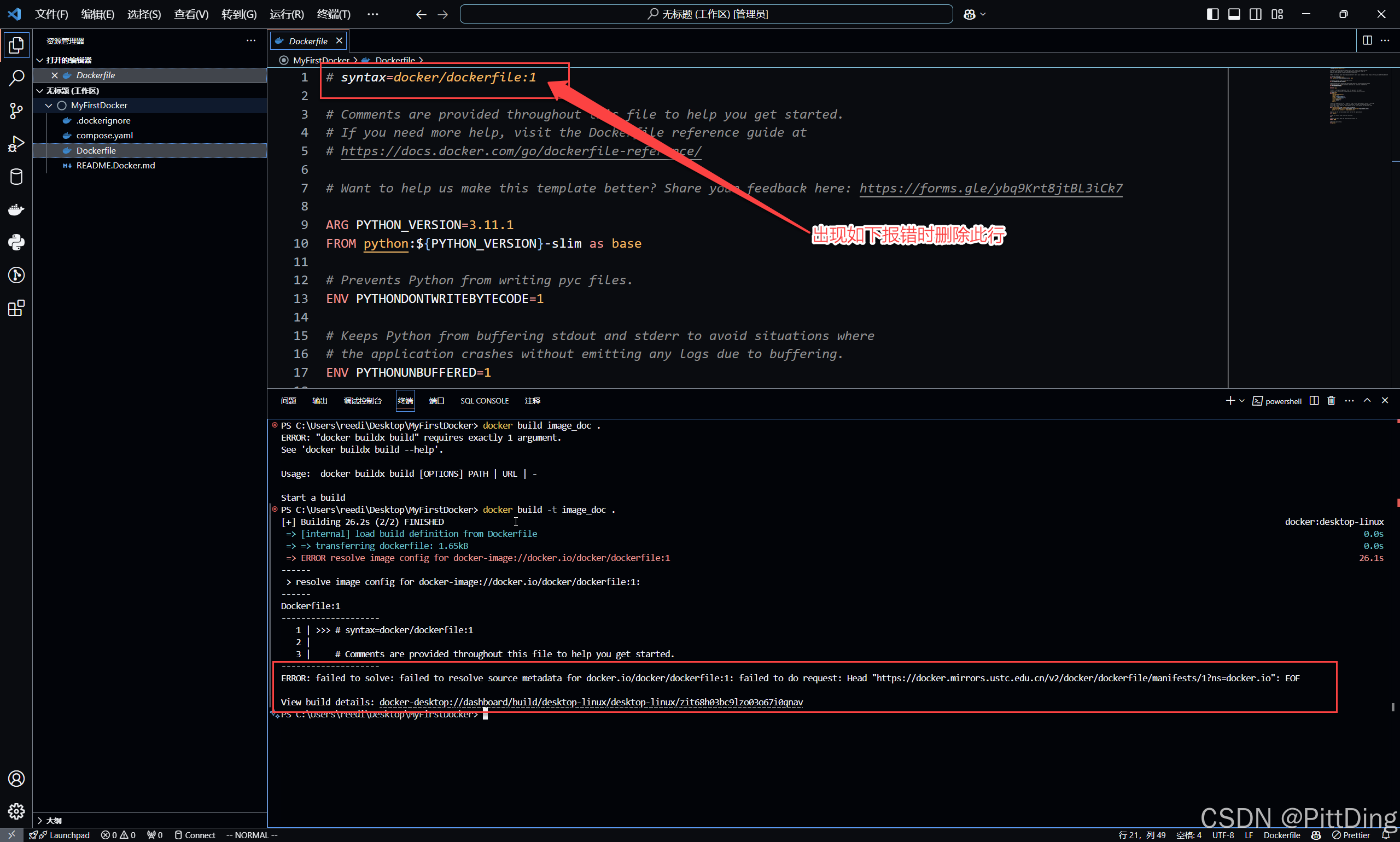Toggle secondary side bar visibility
Viewport: 1400px width, 842px height.
click(1255, 14)
